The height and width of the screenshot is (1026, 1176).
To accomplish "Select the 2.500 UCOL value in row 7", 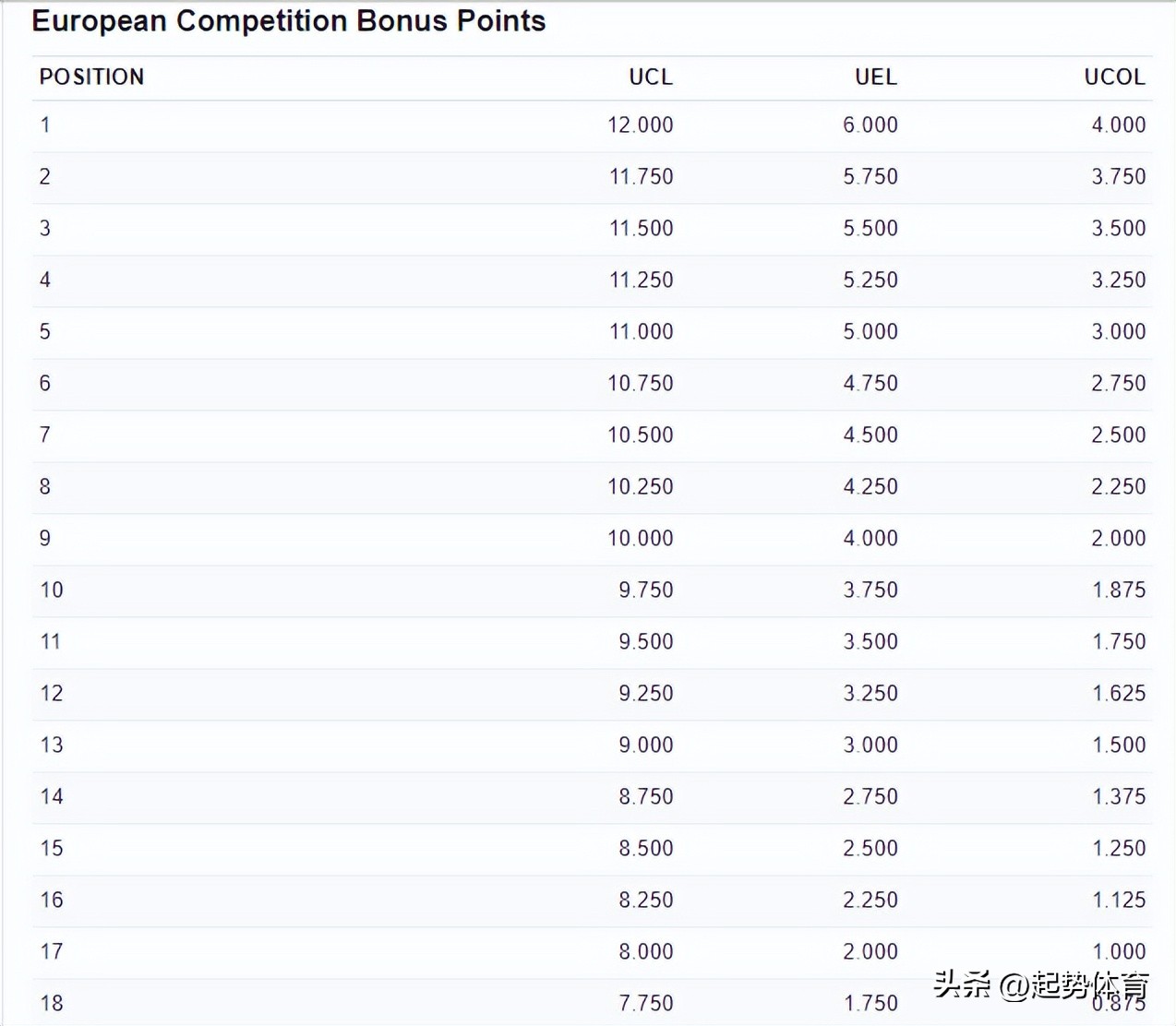I will tap(1119, 435).
